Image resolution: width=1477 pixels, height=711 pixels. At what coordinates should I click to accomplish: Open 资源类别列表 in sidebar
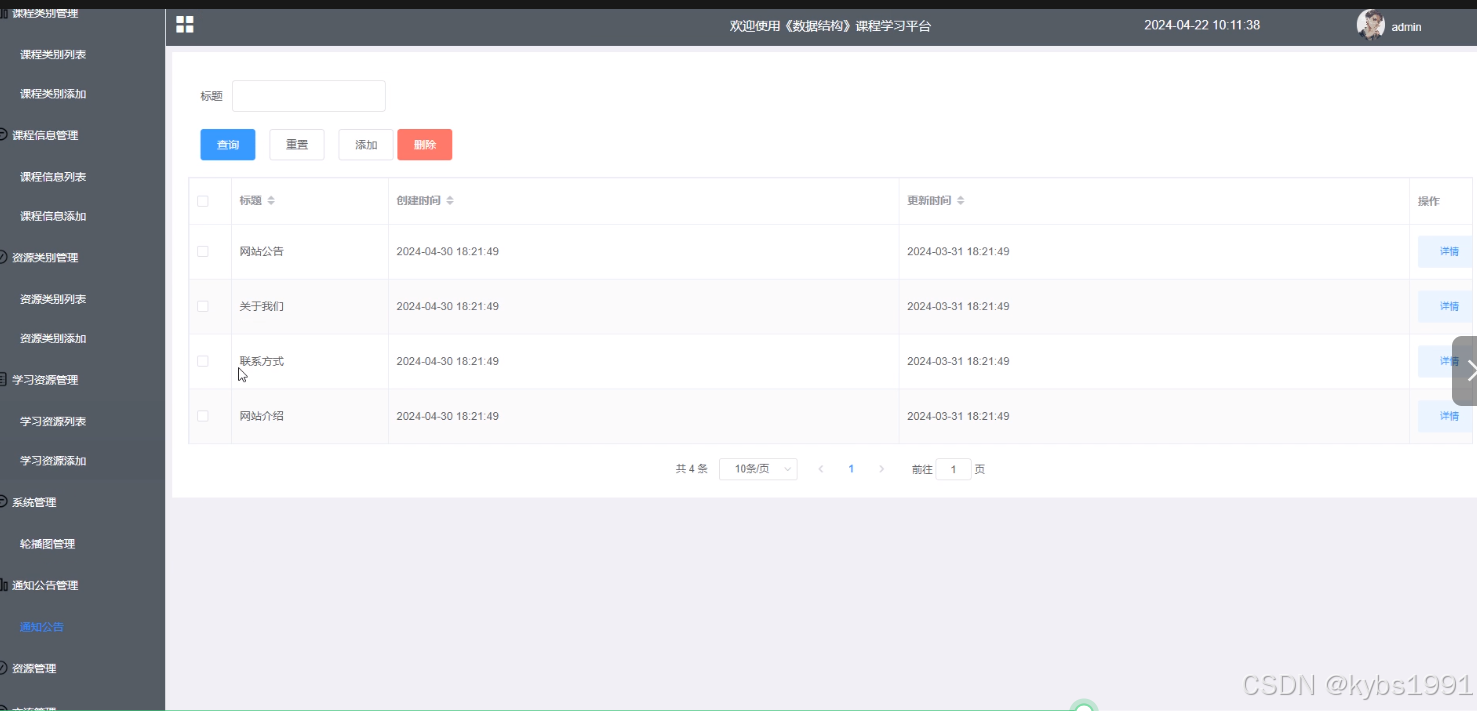pos(53,299)
